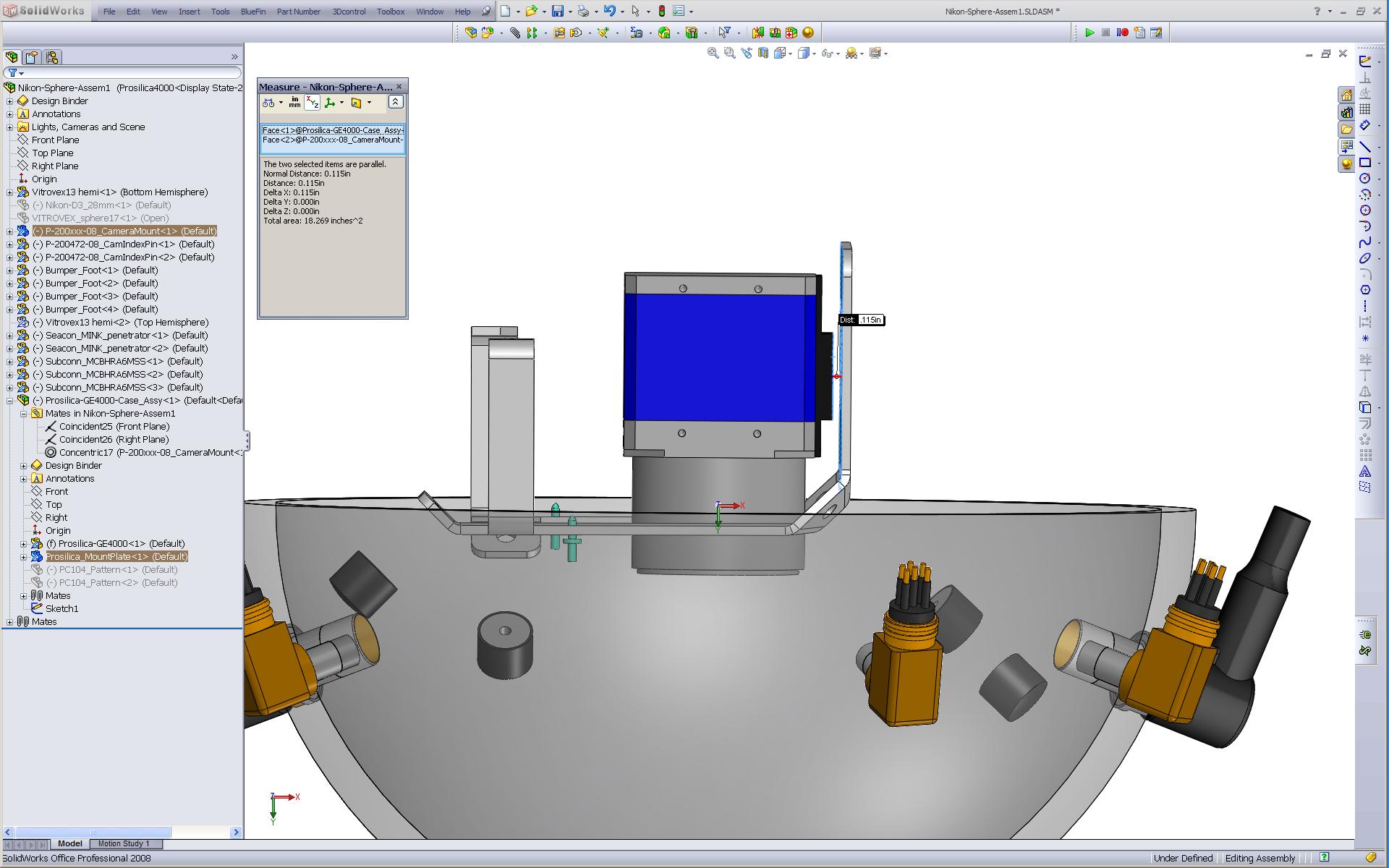Save the assembly with the floppy disk icon
The width and height of the screenshot is (1389, 868).
pos(558,11)
